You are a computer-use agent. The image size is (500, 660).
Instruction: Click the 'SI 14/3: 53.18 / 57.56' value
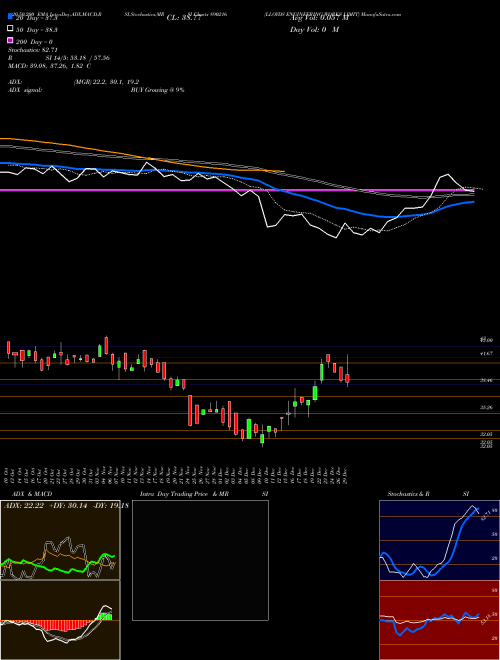pyautogui.click(x=77, y=58)
